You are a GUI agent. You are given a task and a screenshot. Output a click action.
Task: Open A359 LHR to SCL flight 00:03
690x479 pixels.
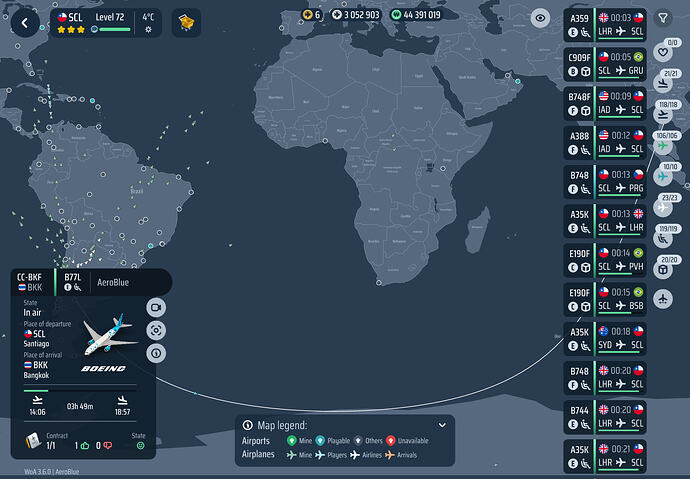pyautogui.click(x=605, y=25)
